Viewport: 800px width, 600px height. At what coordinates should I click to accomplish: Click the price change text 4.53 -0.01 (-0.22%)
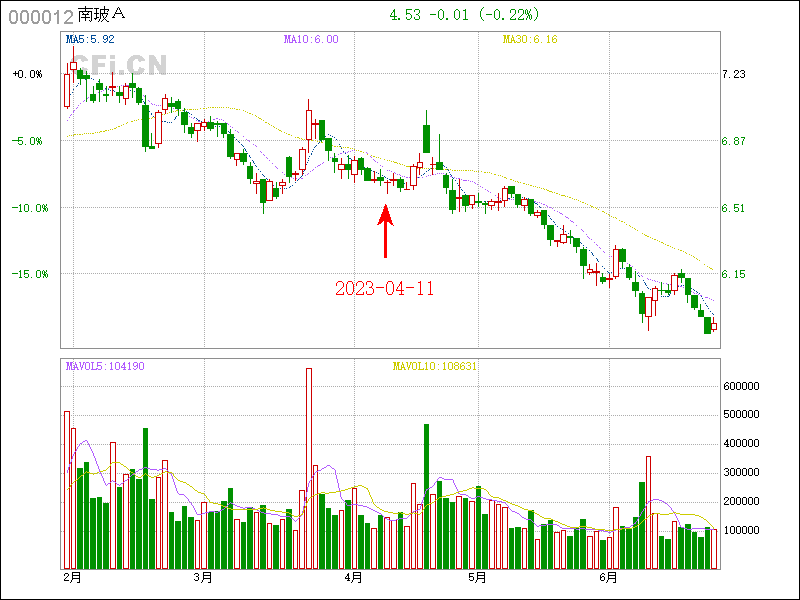(x=463, y=15)
